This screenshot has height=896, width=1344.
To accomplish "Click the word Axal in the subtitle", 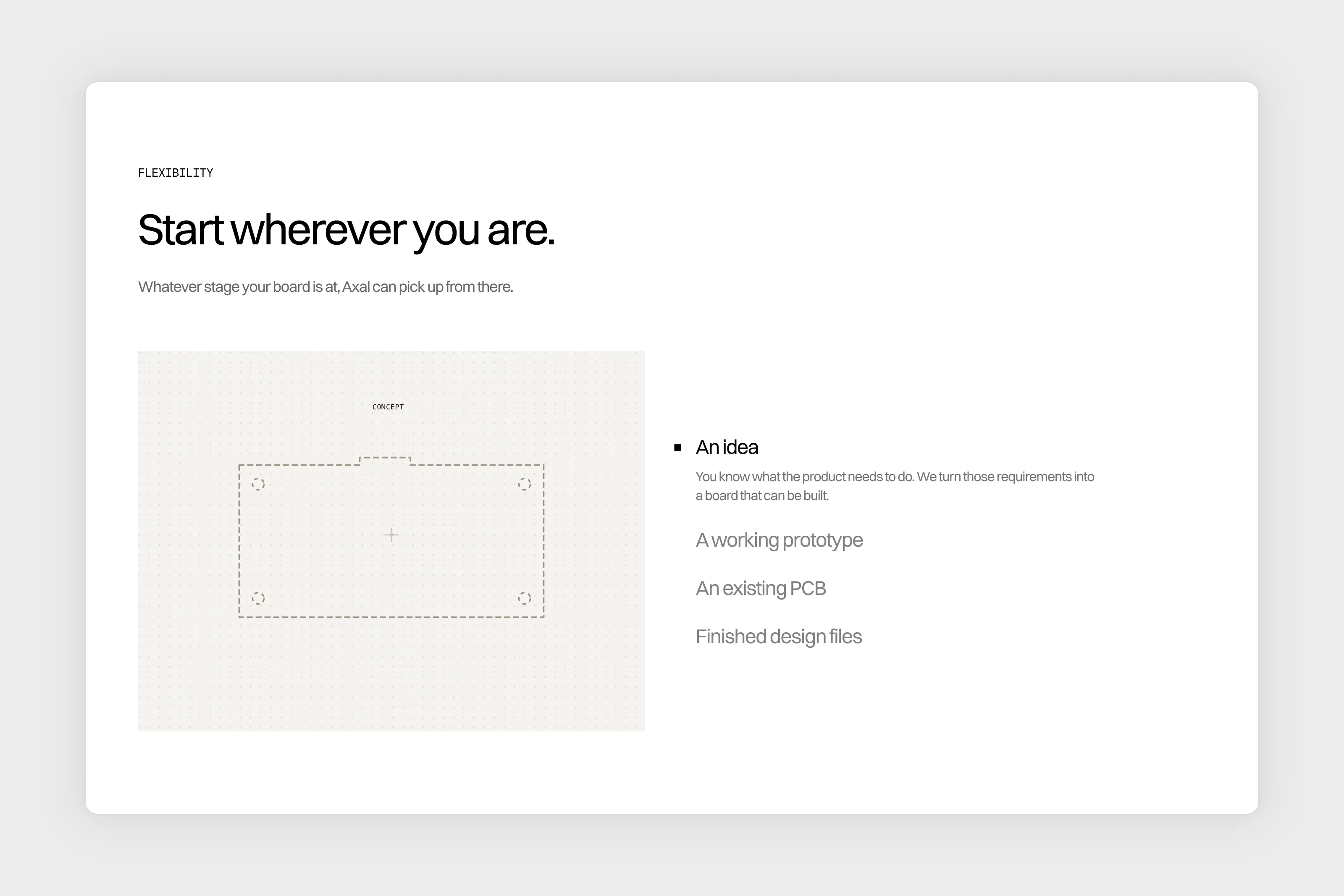I will point(356,287).
